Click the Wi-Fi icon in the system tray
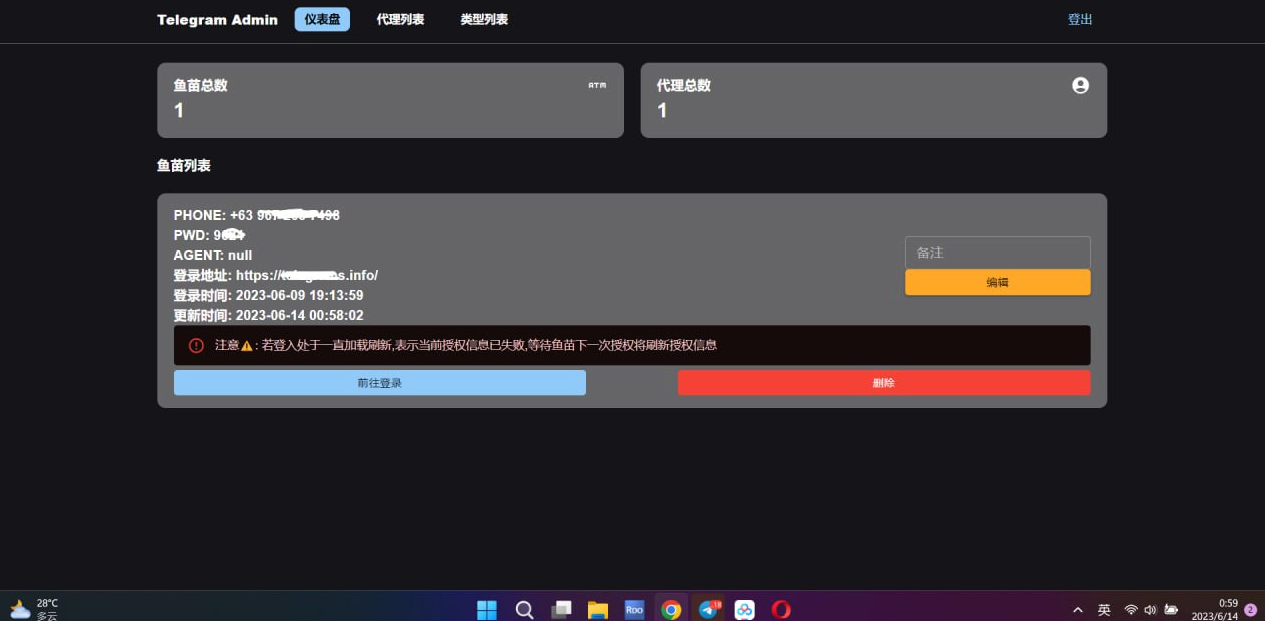1265x621 pixels. [1131, 609]
